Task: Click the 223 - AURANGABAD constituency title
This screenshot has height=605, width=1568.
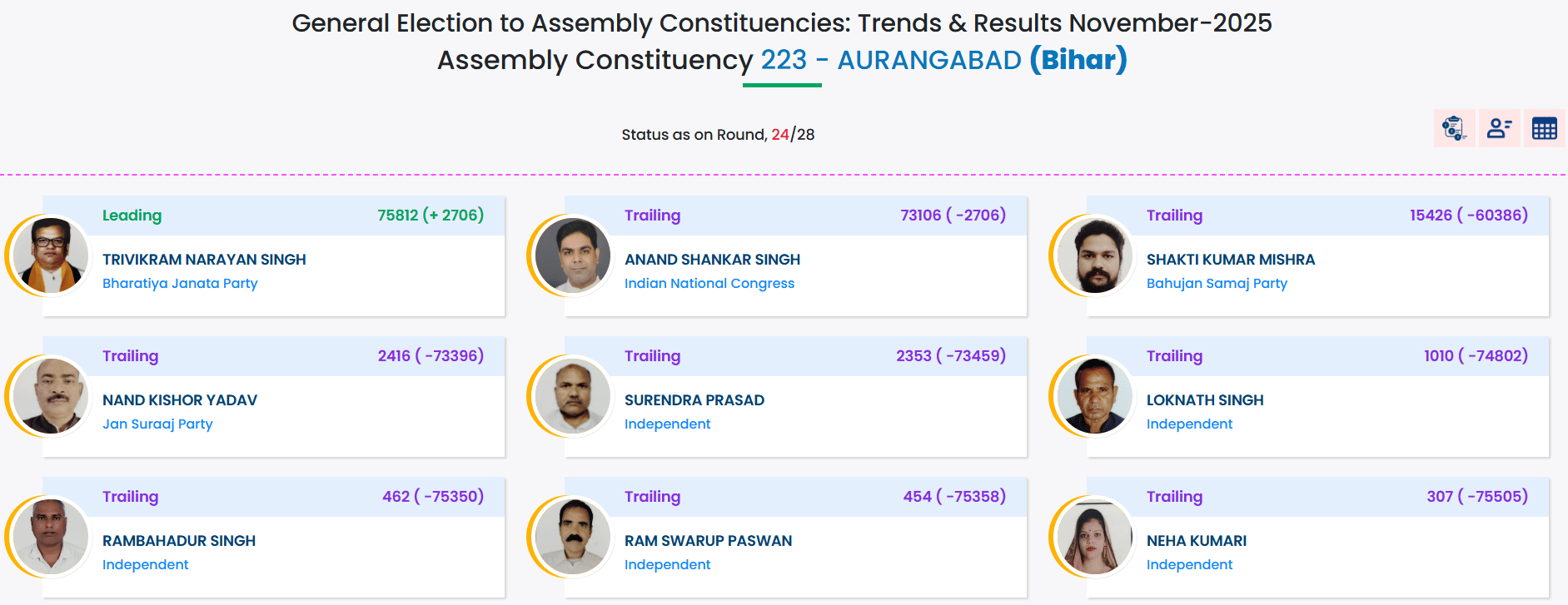Action: [890, 60]
